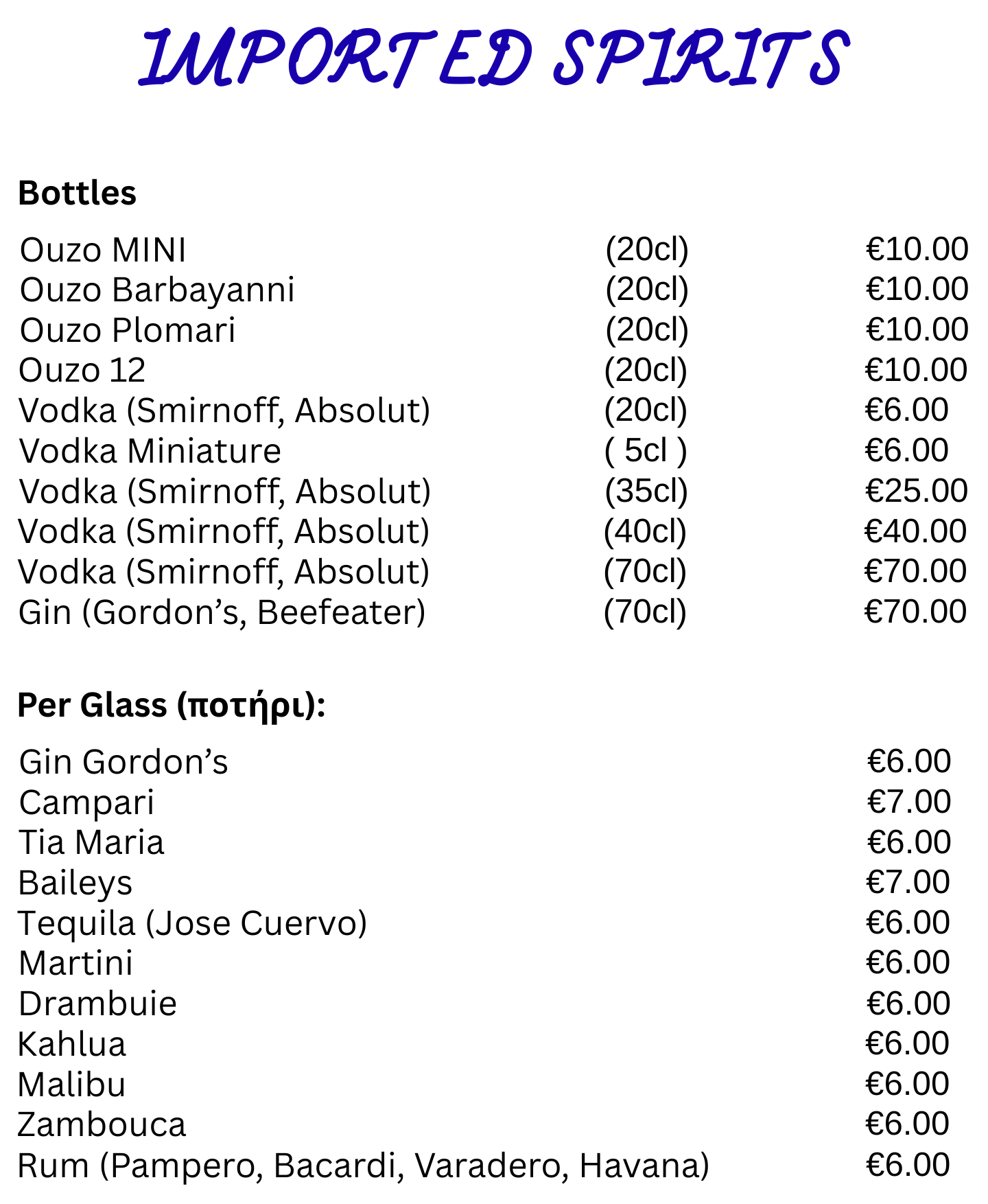Viewport: 988px width, 1204px height.
Task: Select Tequila (Jose Cuervo) entry
Action: pos(193,924)
